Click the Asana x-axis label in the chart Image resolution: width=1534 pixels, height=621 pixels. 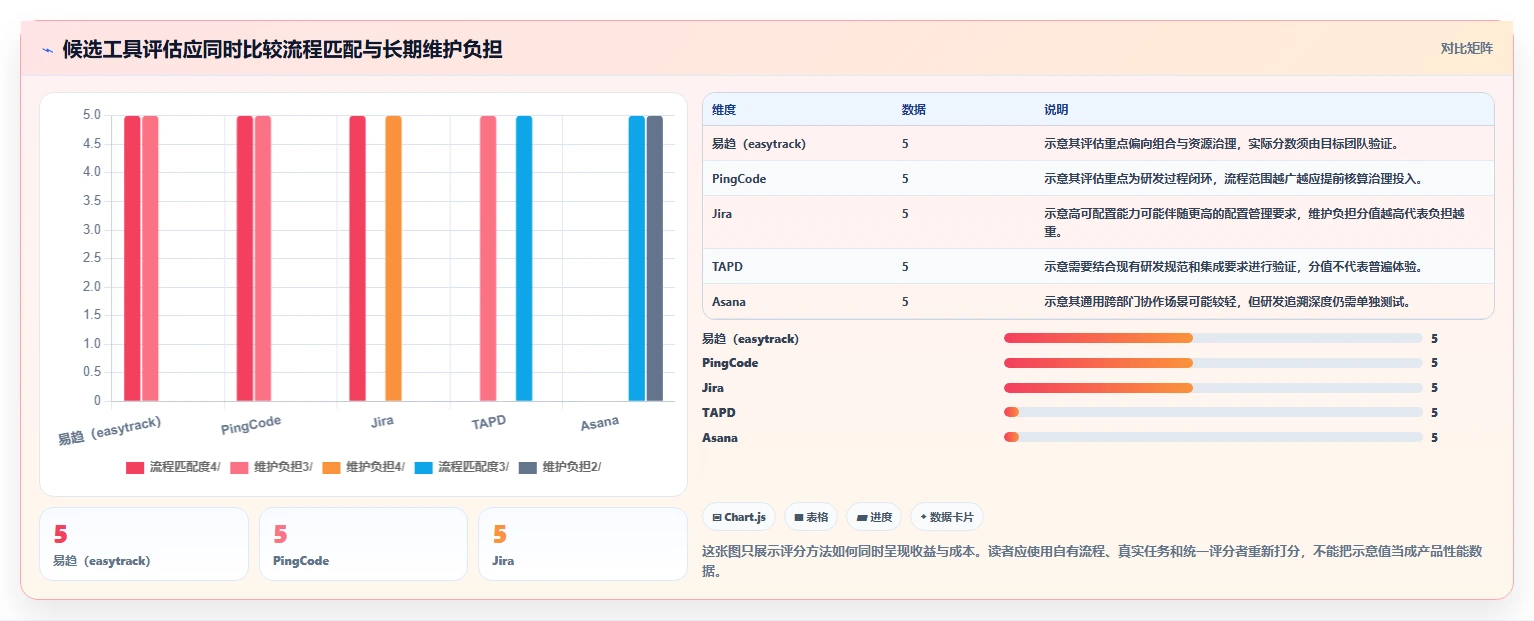[600, 424]
